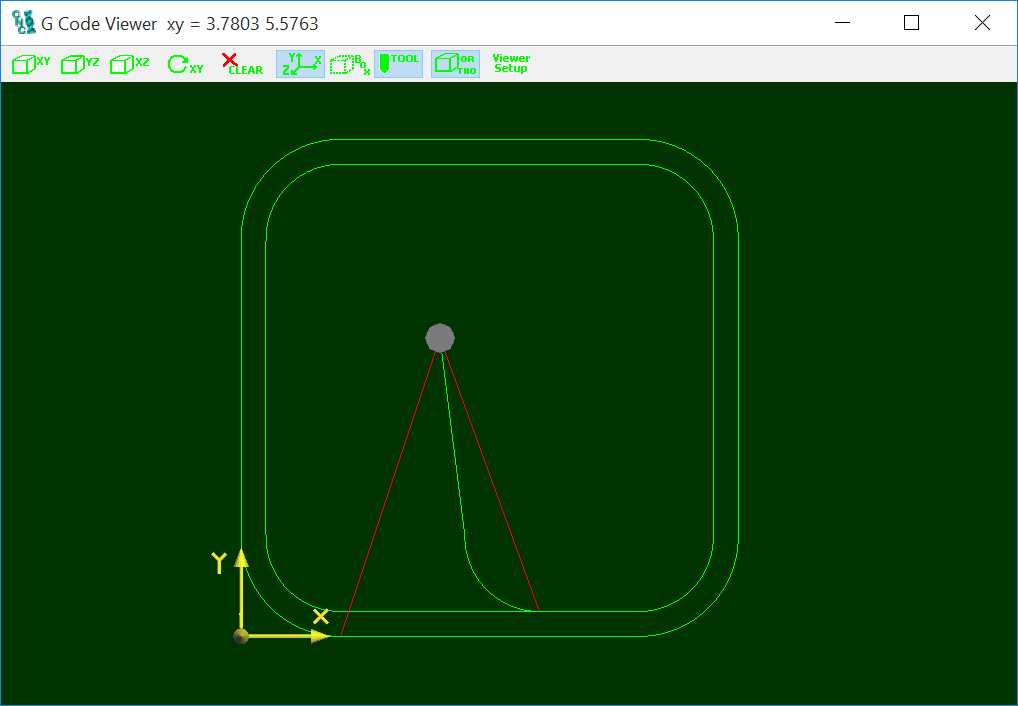This screenshot has width=1018, height=706.
Task: Minimize the G Code Viewer window
Action: point(841,23)
